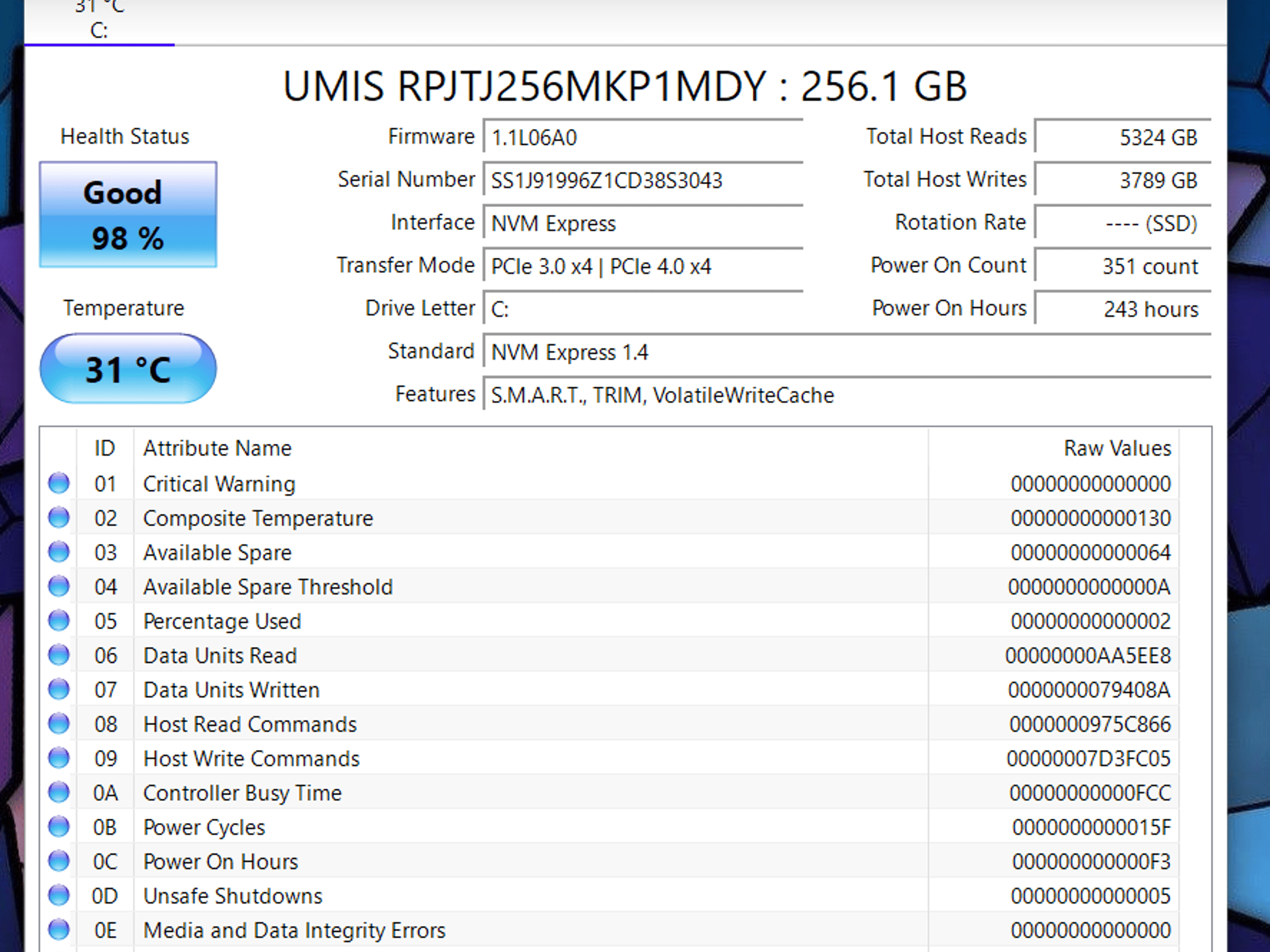1270x952 pixels.
Task: Click the status dot for Data Units Read
Action: pos(59,654)
